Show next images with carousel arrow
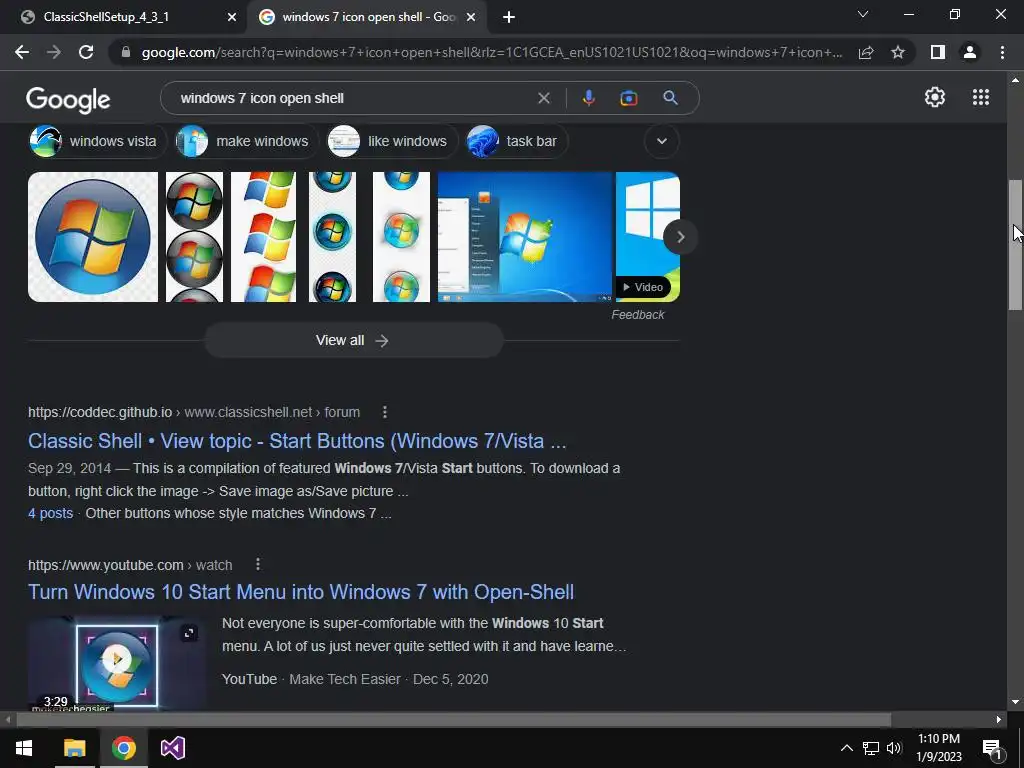The width and height of the screenshot is (1024, 768). 680,237
